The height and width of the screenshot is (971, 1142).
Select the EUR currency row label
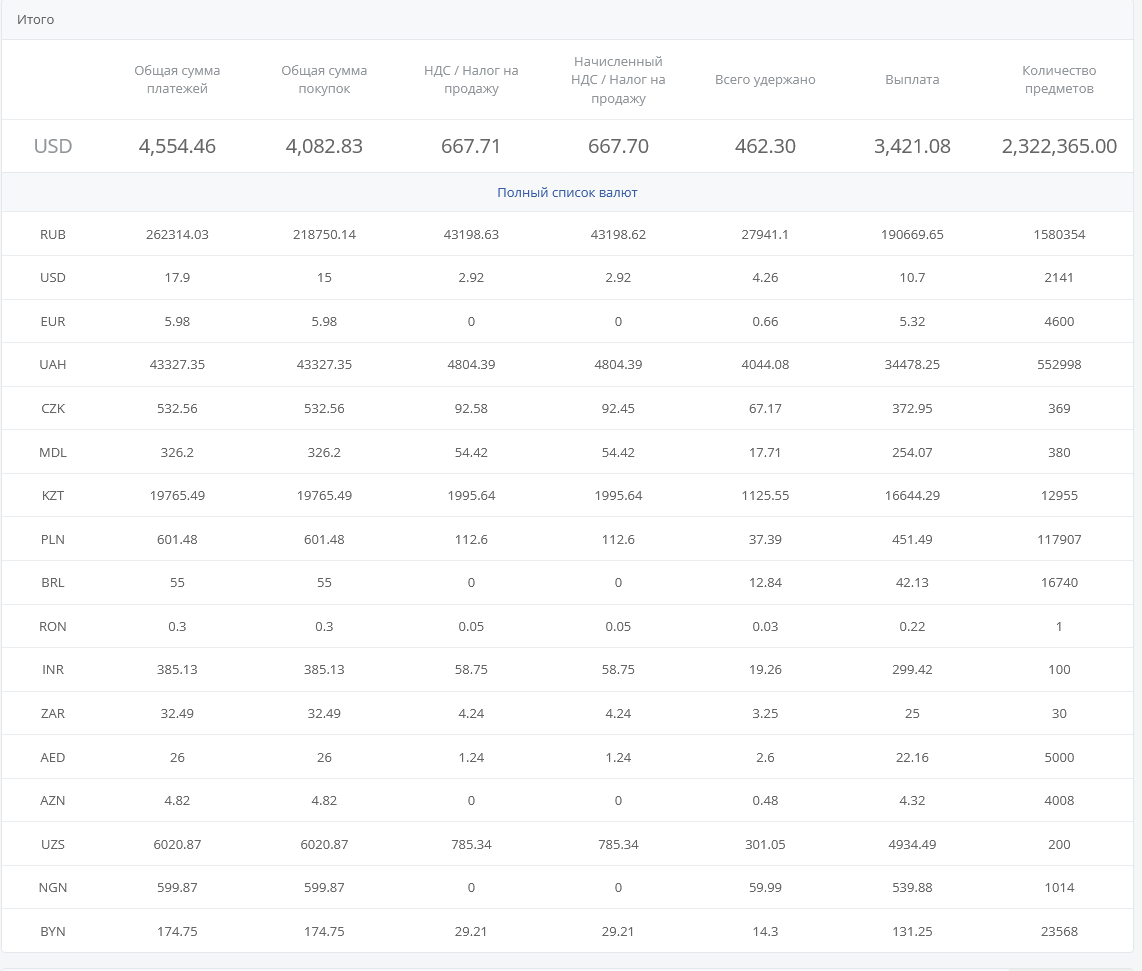pyautogui.click(x=53, y=321)
